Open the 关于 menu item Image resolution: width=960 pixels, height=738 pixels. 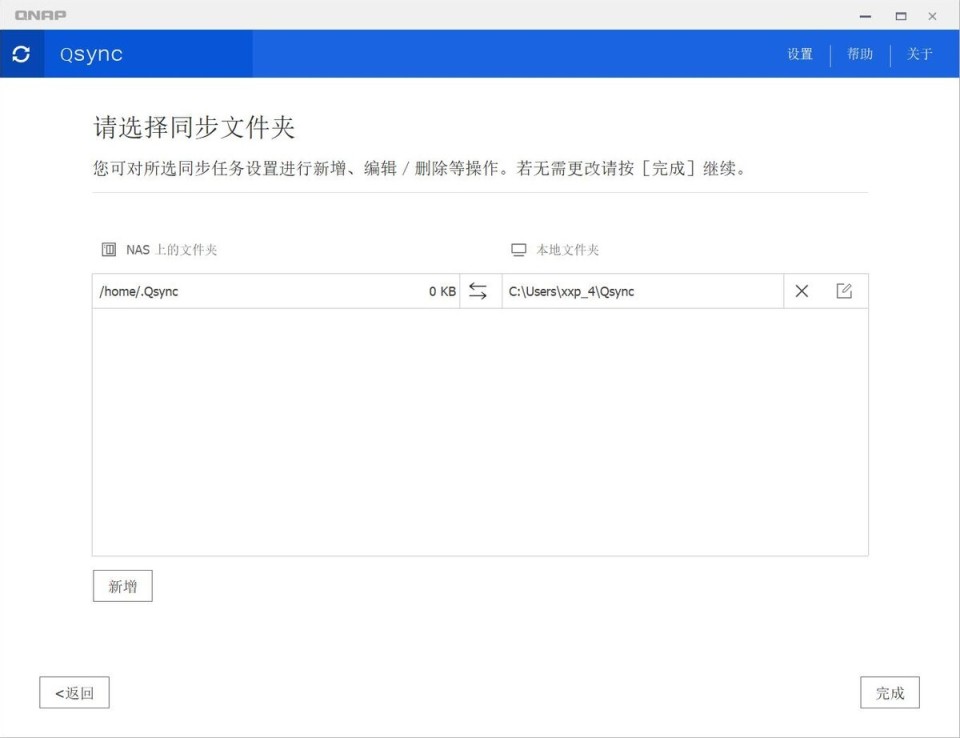coord(919,54)
